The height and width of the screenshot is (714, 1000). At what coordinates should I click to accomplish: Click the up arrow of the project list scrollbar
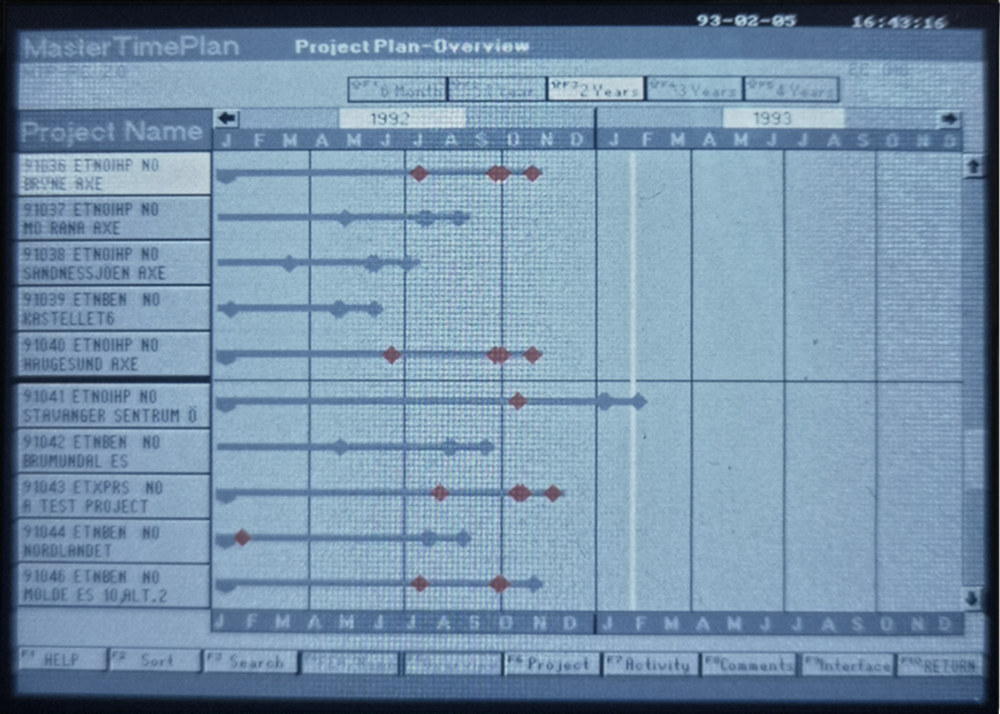pyautogui.click(x=973, y=166)
